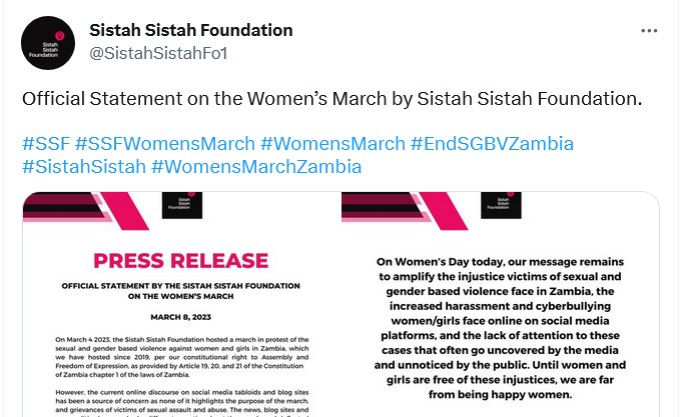The width and height of the screenshot is (681, 417).
Task: Open the @SistahSistahFo1 handle link
Action: 159,53
